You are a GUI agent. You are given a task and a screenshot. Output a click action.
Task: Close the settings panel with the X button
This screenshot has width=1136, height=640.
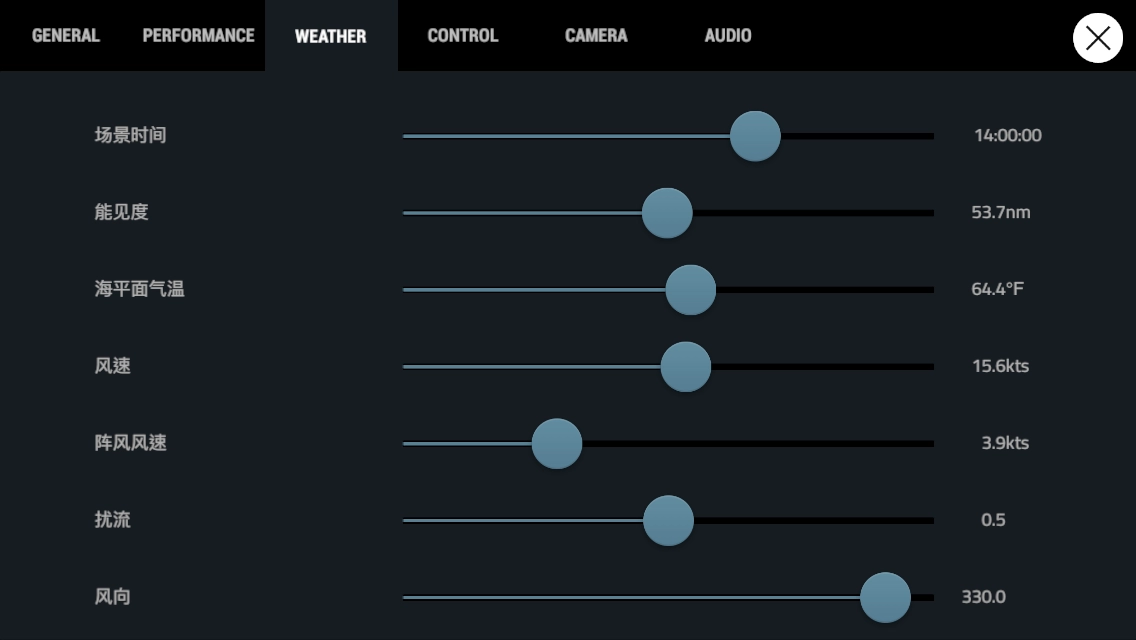tap(1097, 38)
